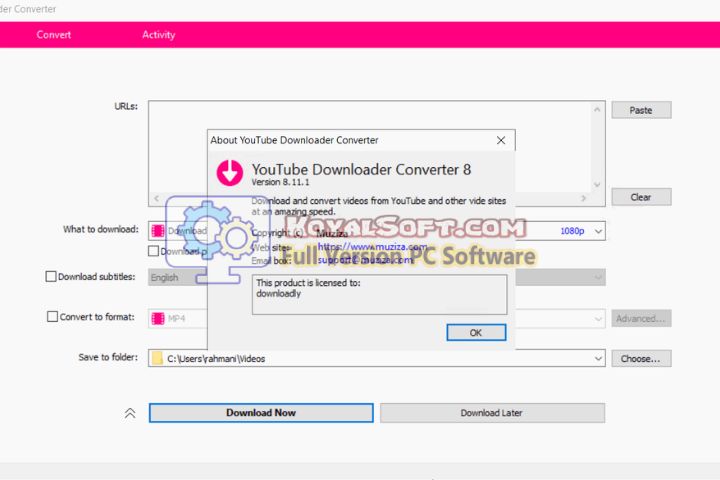Close the About YouTube Downloader Converter dialog
Viewport: 720px width, 480px height.
pos(501,141)
